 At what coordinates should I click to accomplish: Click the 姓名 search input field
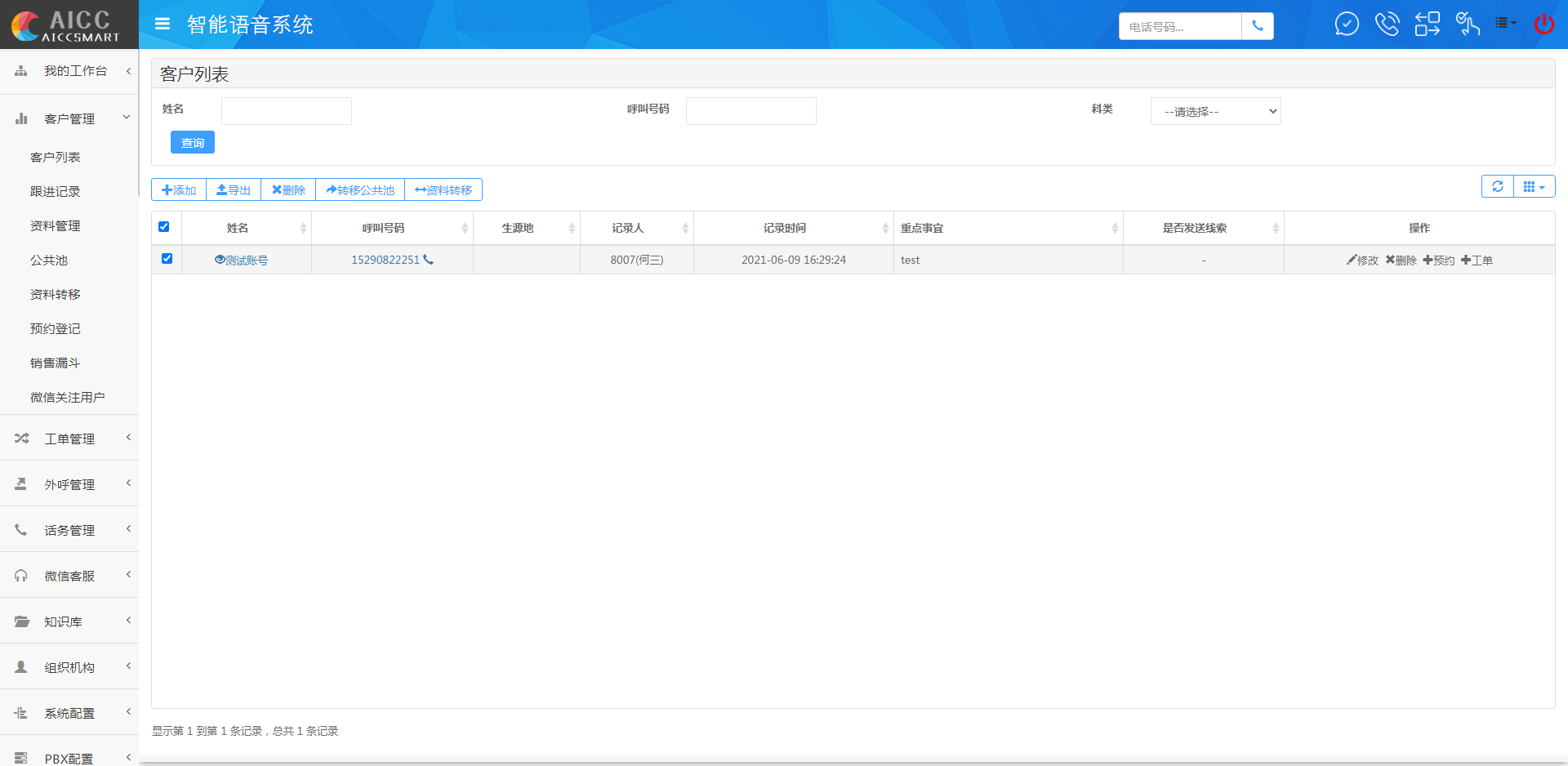click(287, 111)
